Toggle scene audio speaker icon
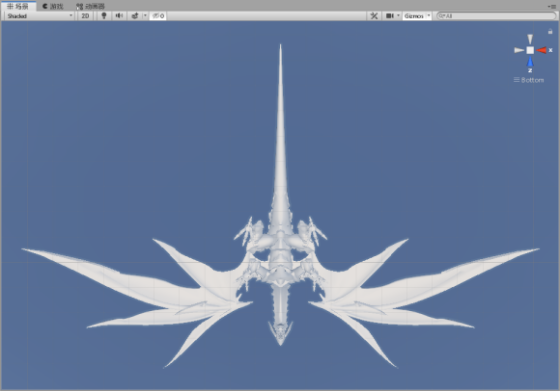This screenshot has width=560, height=391. pyautogui.click(x=119, y=16)
